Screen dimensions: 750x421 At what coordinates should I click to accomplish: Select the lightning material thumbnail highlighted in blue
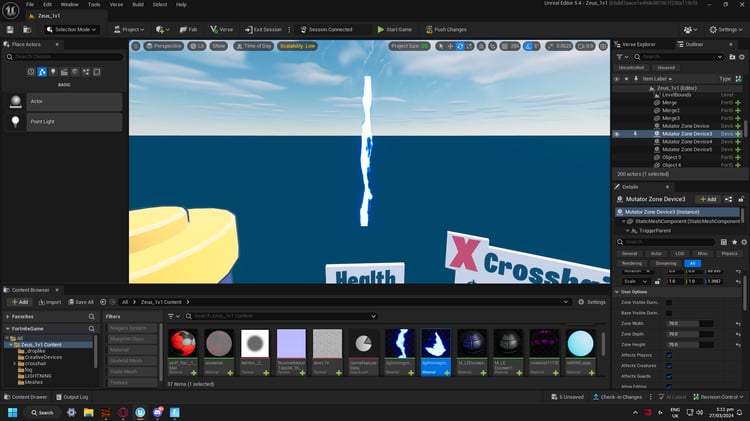point(435,352)
